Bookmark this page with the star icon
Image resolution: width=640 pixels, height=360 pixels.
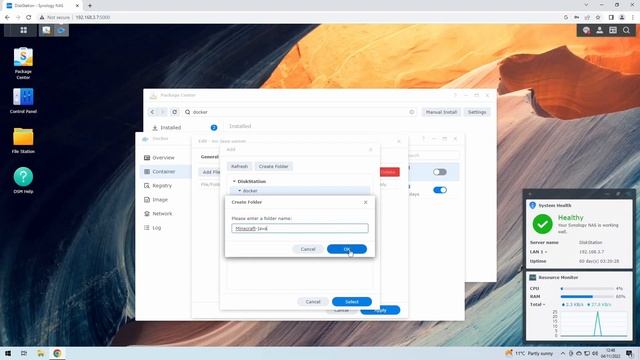click(x=598, y=17)
